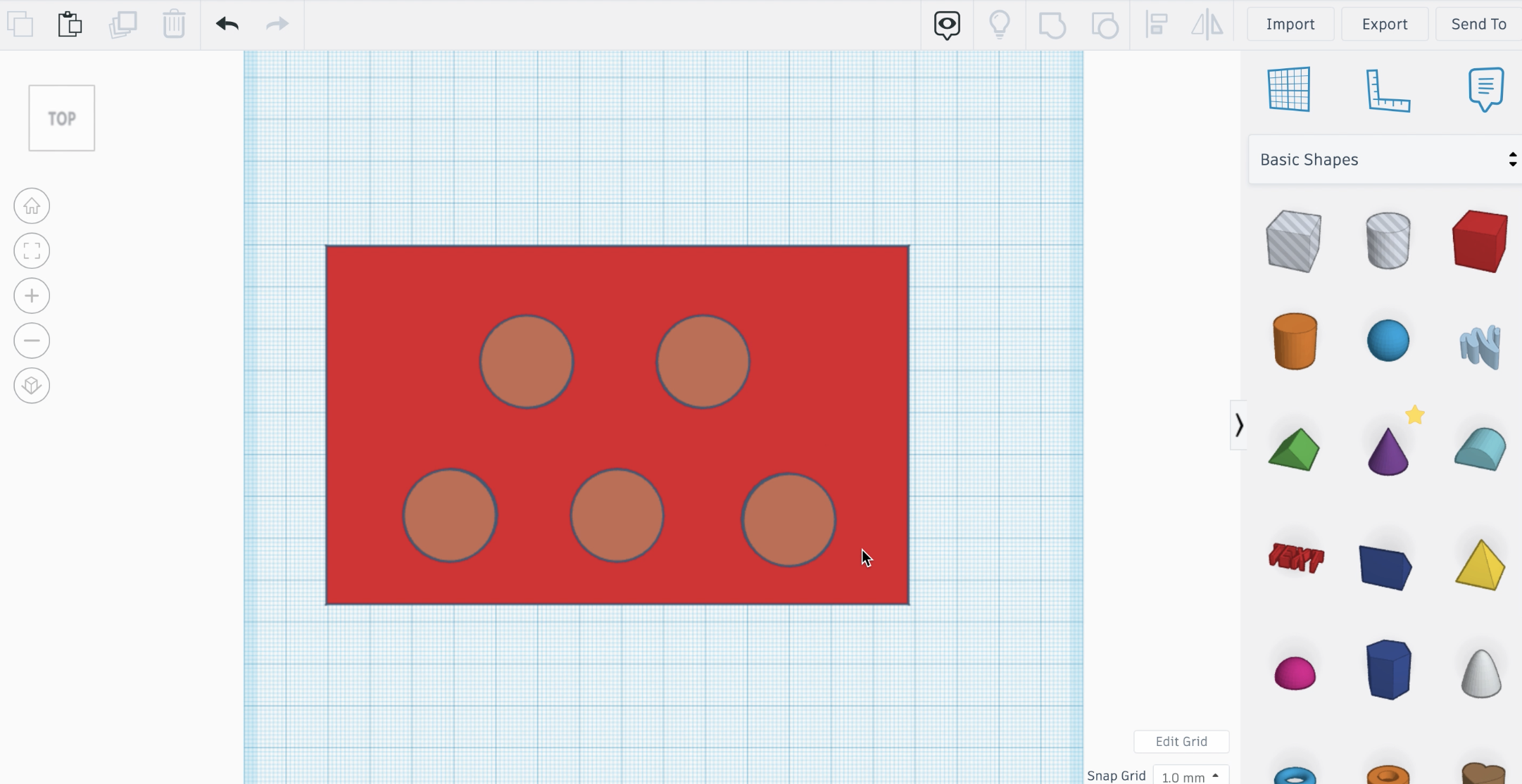Click the Edit Grid button
Viewport: 1522px width, 784px height.
click(x=1181, y=741)
